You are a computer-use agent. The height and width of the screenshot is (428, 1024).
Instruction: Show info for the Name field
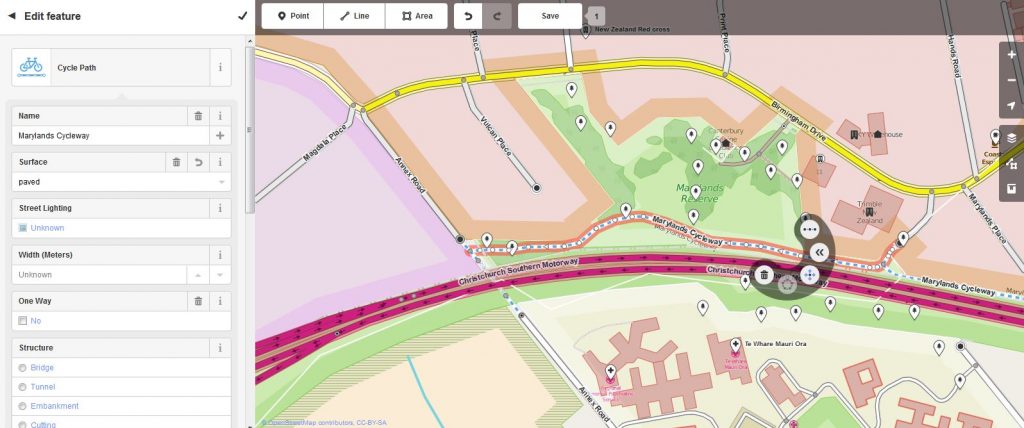(x=220, y=116)
